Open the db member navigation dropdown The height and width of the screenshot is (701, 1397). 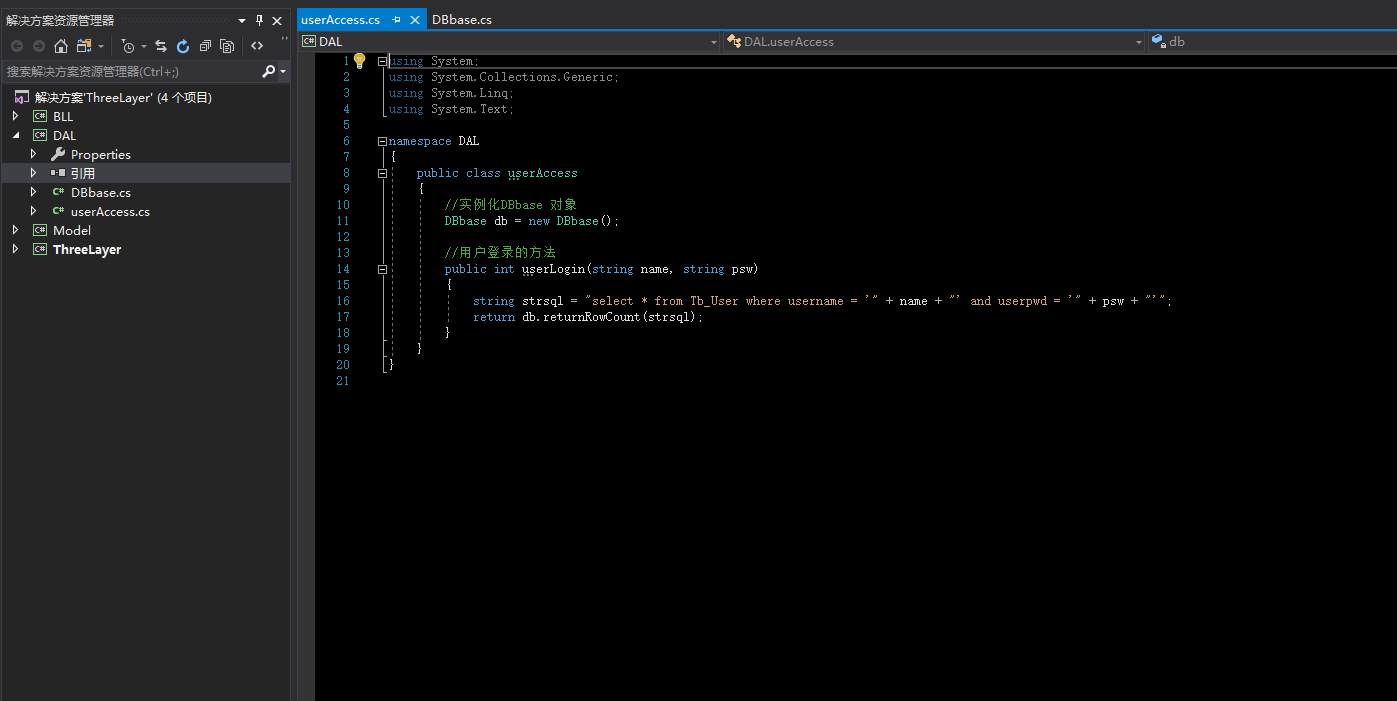[1272, 42]
